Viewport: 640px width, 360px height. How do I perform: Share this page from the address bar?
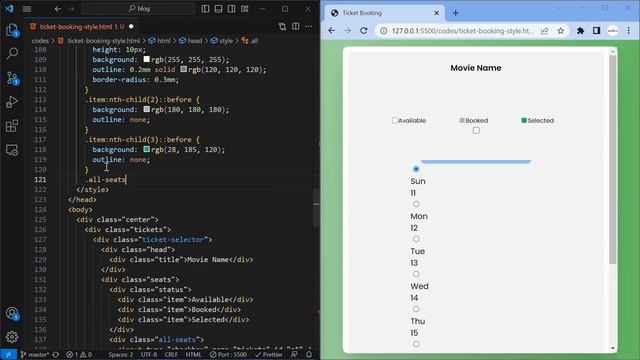click(544, 31)
